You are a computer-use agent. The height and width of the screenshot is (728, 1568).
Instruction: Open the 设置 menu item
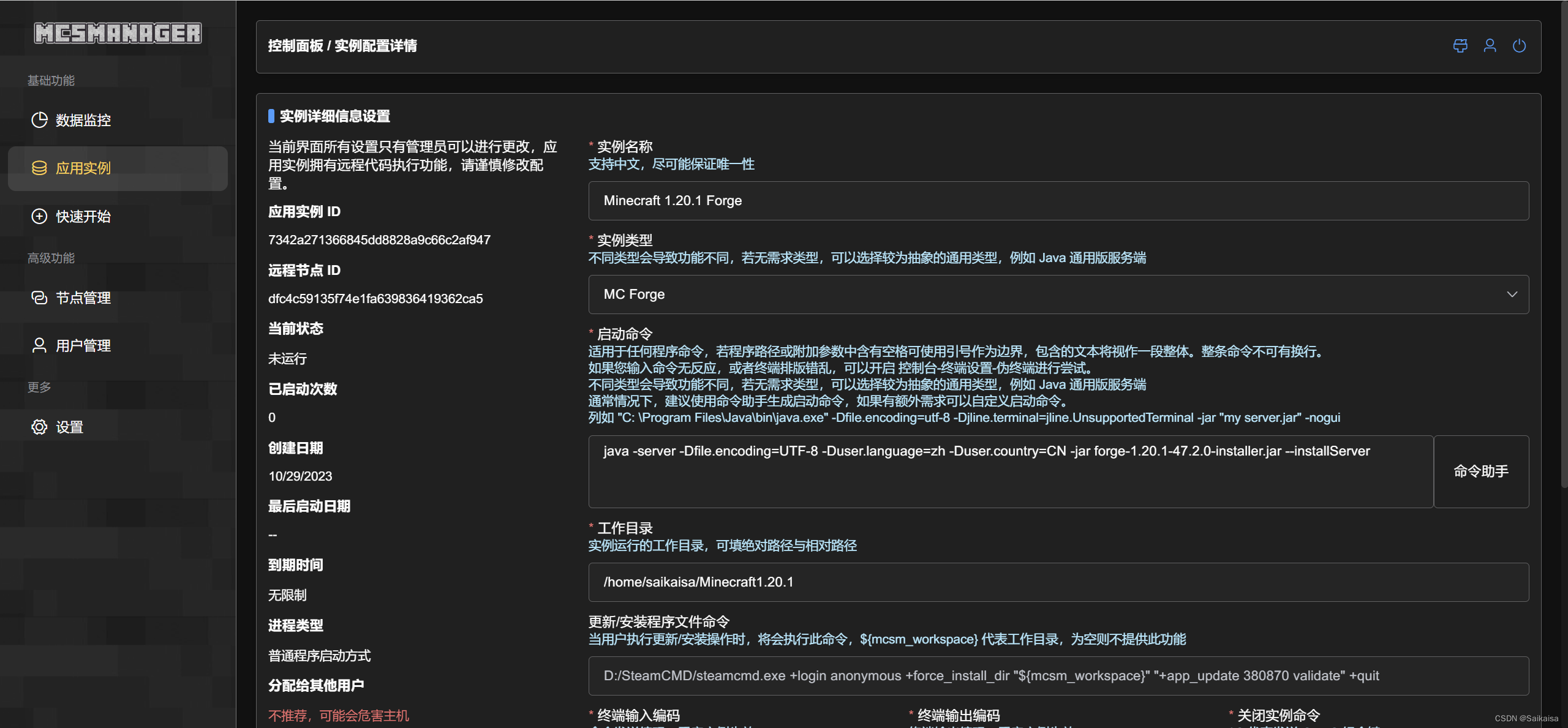click(x=70, y=427)
